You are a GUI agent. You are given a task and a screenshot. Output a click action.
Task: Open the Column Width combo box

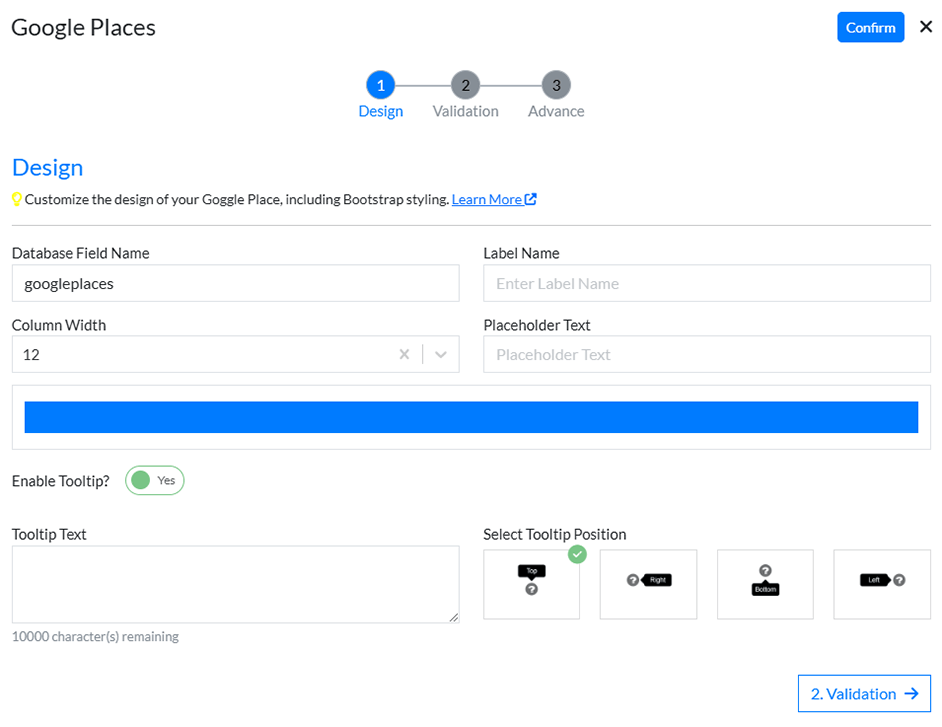(x=200, y=354)
